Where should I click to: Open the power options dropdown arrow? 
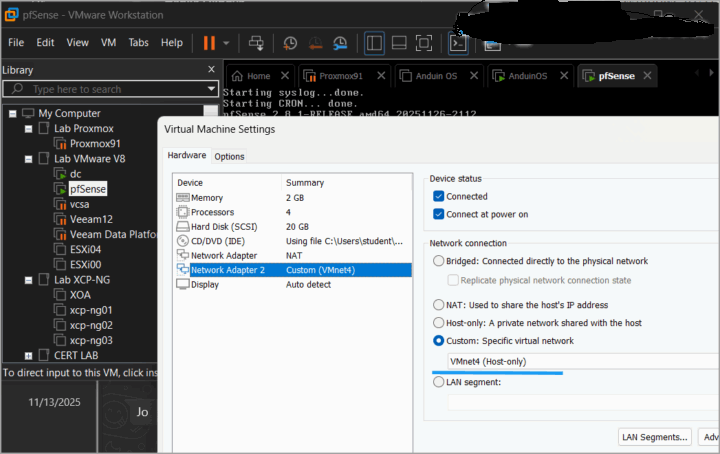pyautogui.click(x=226, y=43)
